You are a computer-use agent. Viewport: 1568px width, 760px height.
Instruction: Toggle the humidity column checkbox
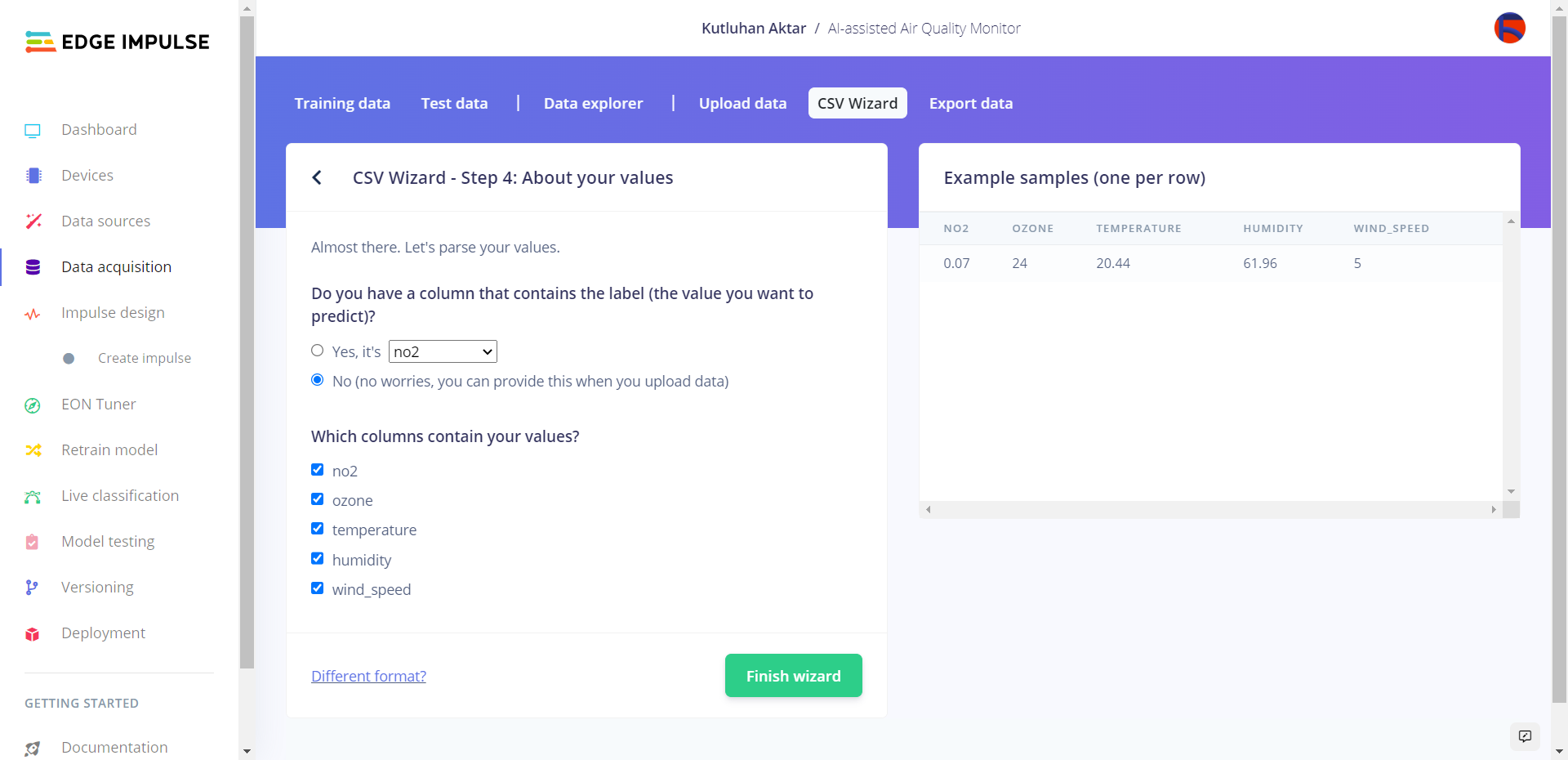[x=318, y=559]
